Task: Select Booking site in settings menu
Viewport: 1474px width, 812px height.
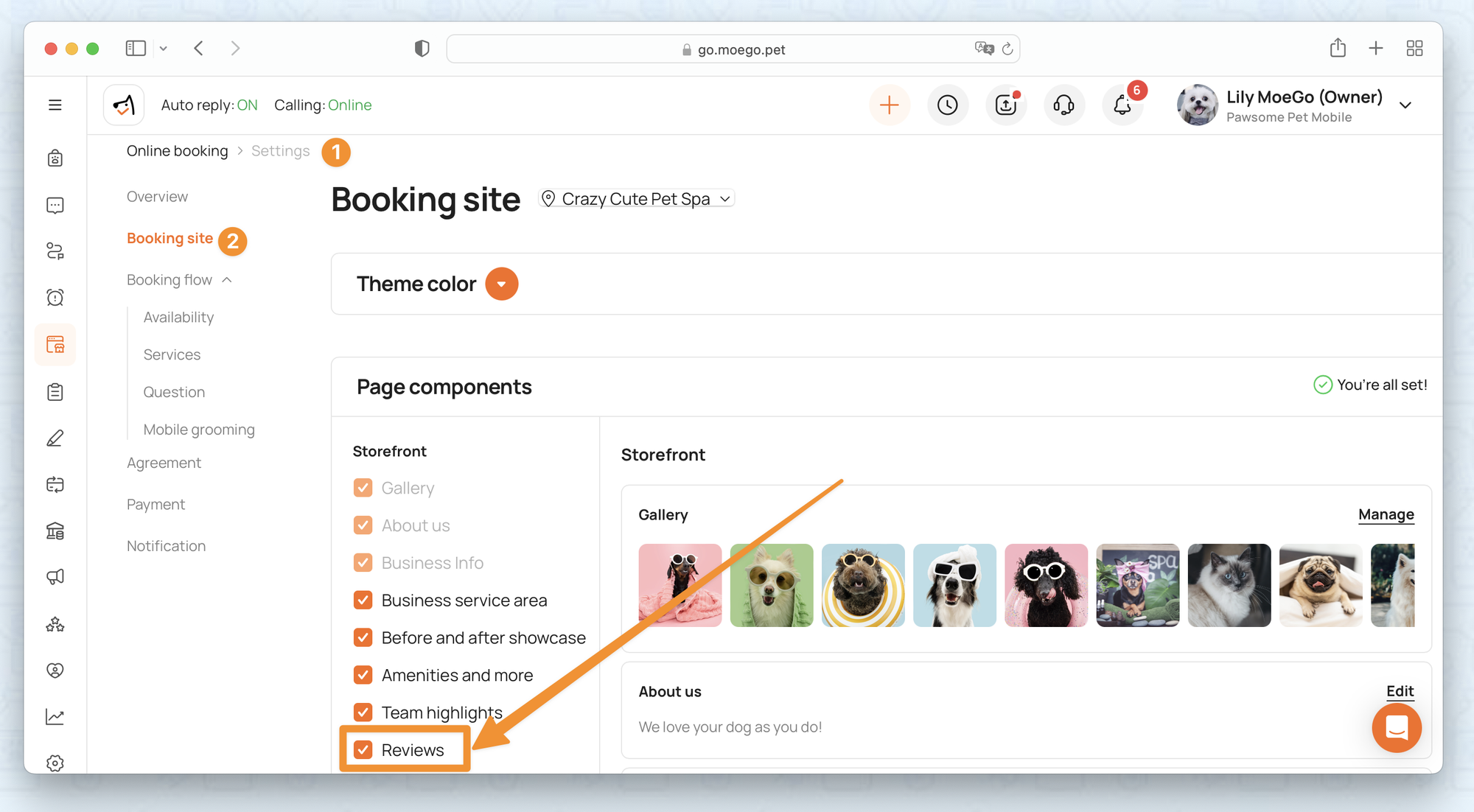Action: coord(170,238)
